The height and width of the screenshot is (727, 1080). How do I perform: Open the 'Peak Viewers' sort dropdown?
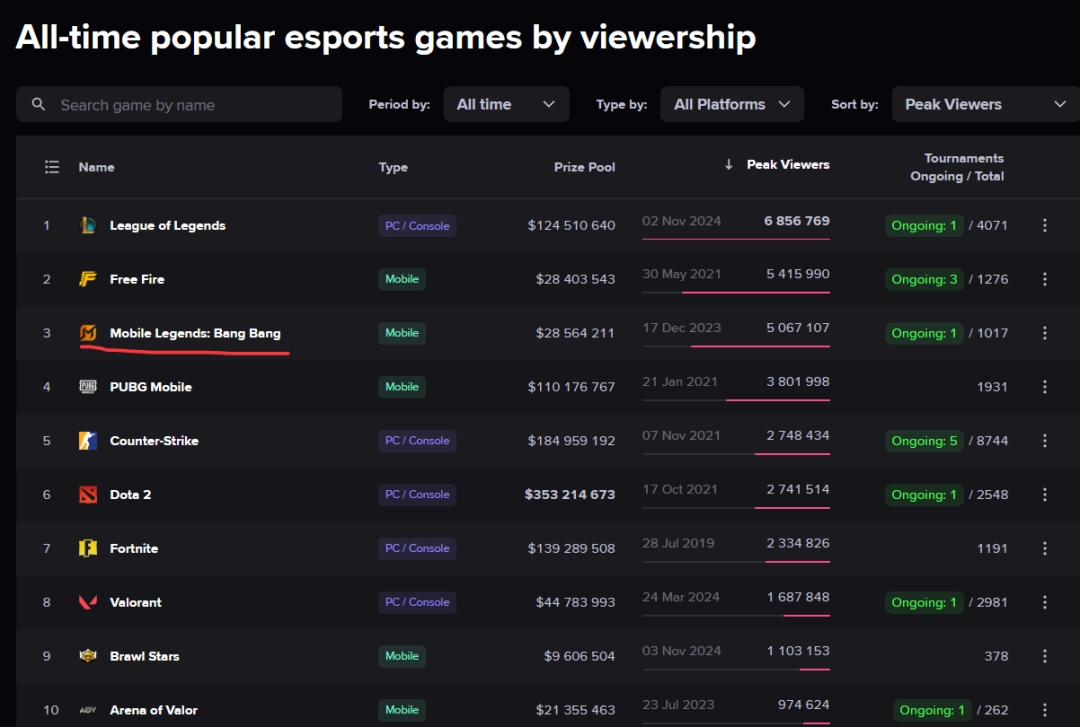pos(985,104)
